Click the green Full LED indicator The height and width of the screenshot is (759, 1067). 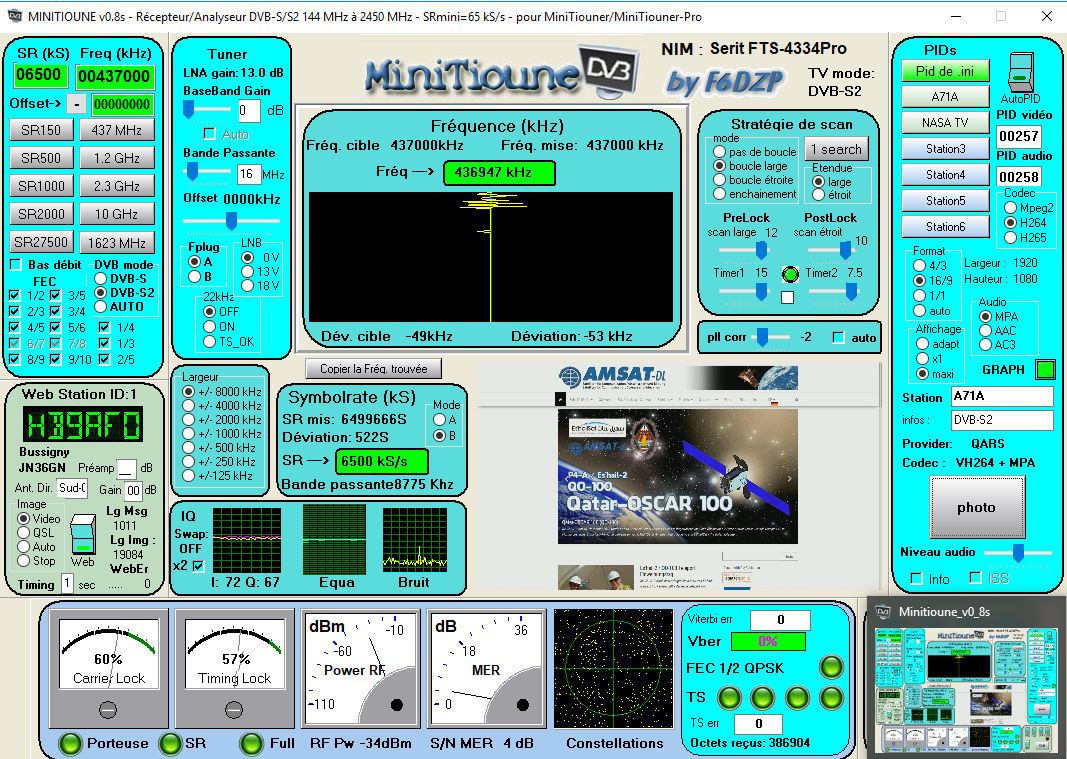(252, 743)
